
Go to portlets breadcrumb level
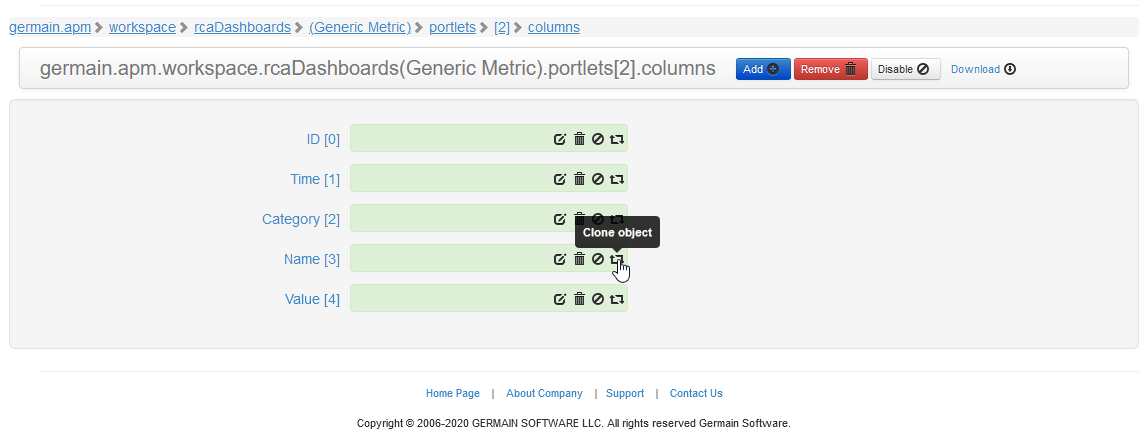452,27
